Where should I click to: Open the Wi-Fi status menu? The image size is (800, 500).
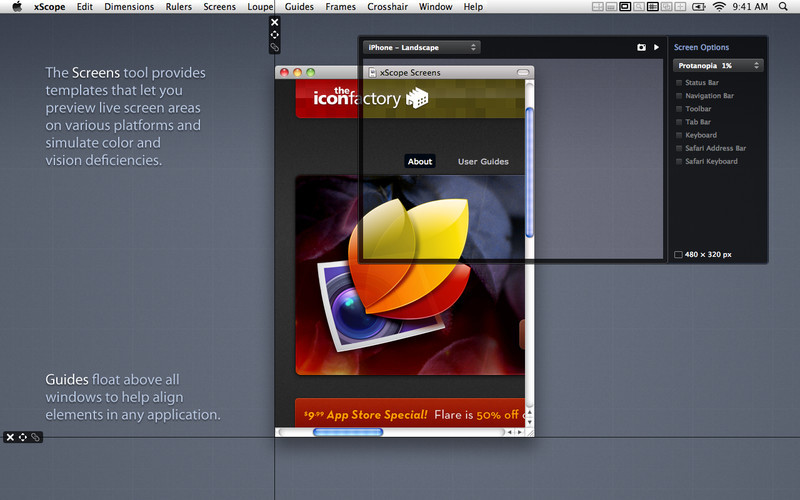tap(719, 7)
